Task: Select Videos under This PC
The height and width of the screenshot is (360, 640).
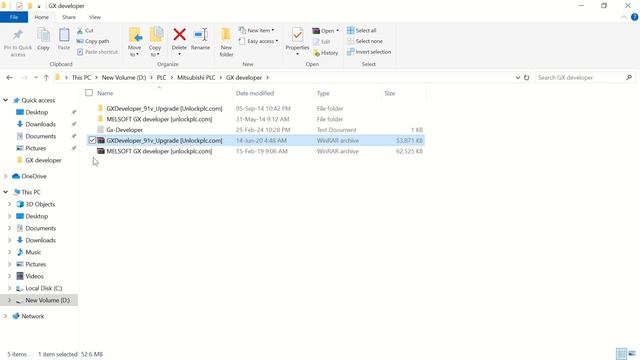Action: coord(34,276)
